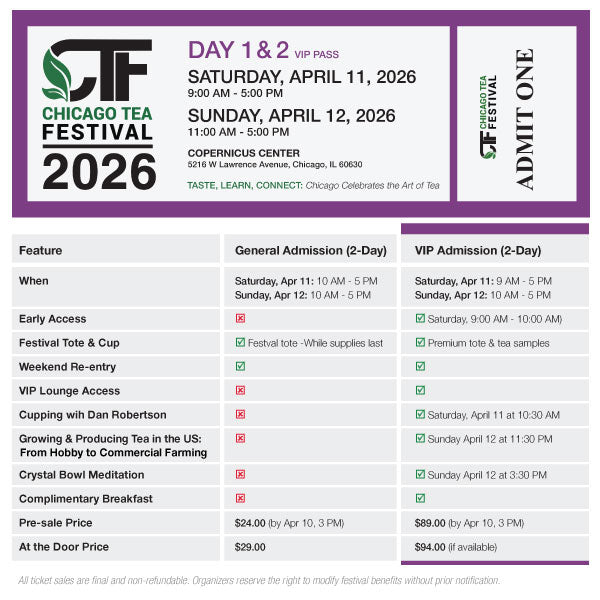The width and height of the screenshot is (600, 600).
Task: Click the Feature column header
Action: pyautogui.click(x=41, y=251)
